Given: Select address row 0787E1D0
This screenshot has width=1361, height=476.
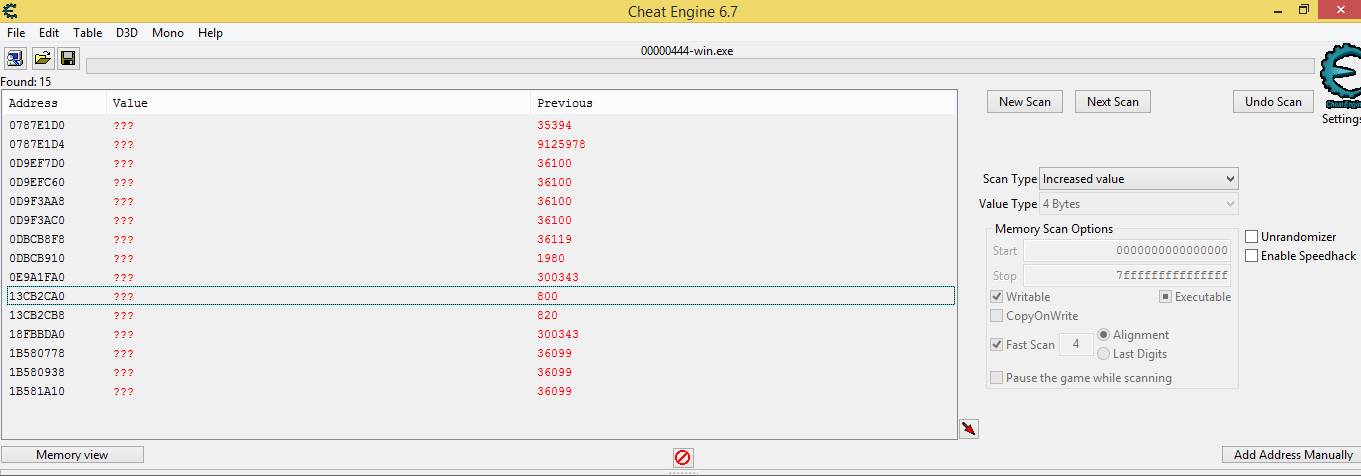Looking at the screenshot, I should [x=480, y=126].
